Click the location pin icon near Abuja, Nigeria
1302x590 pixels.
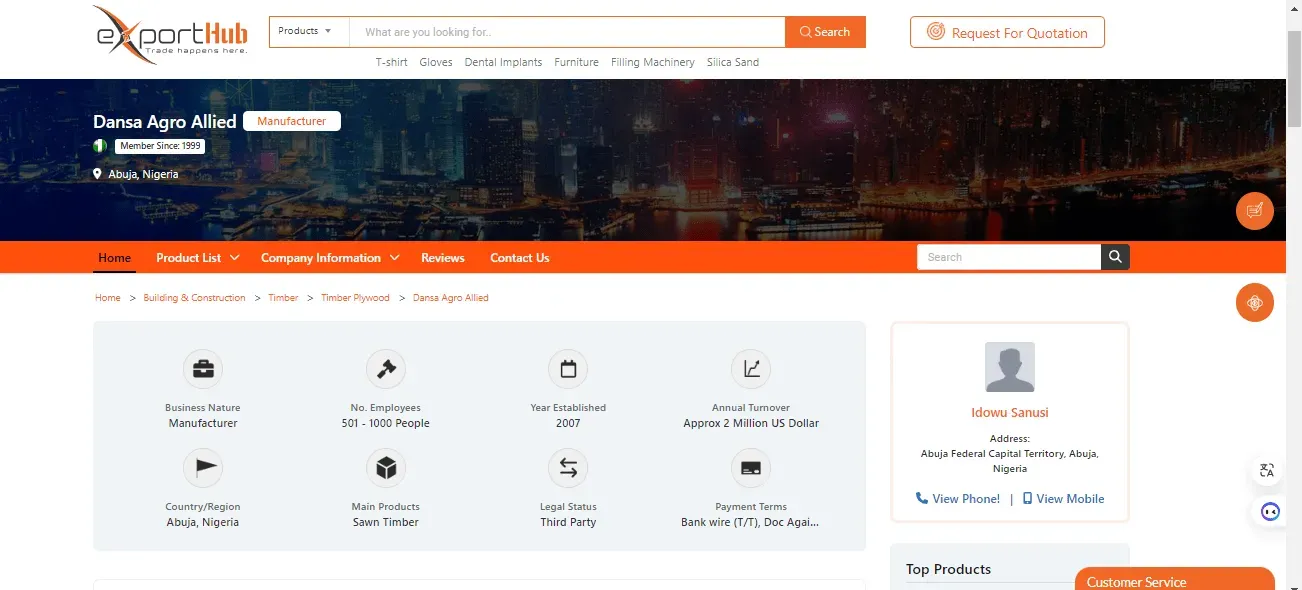98,174
